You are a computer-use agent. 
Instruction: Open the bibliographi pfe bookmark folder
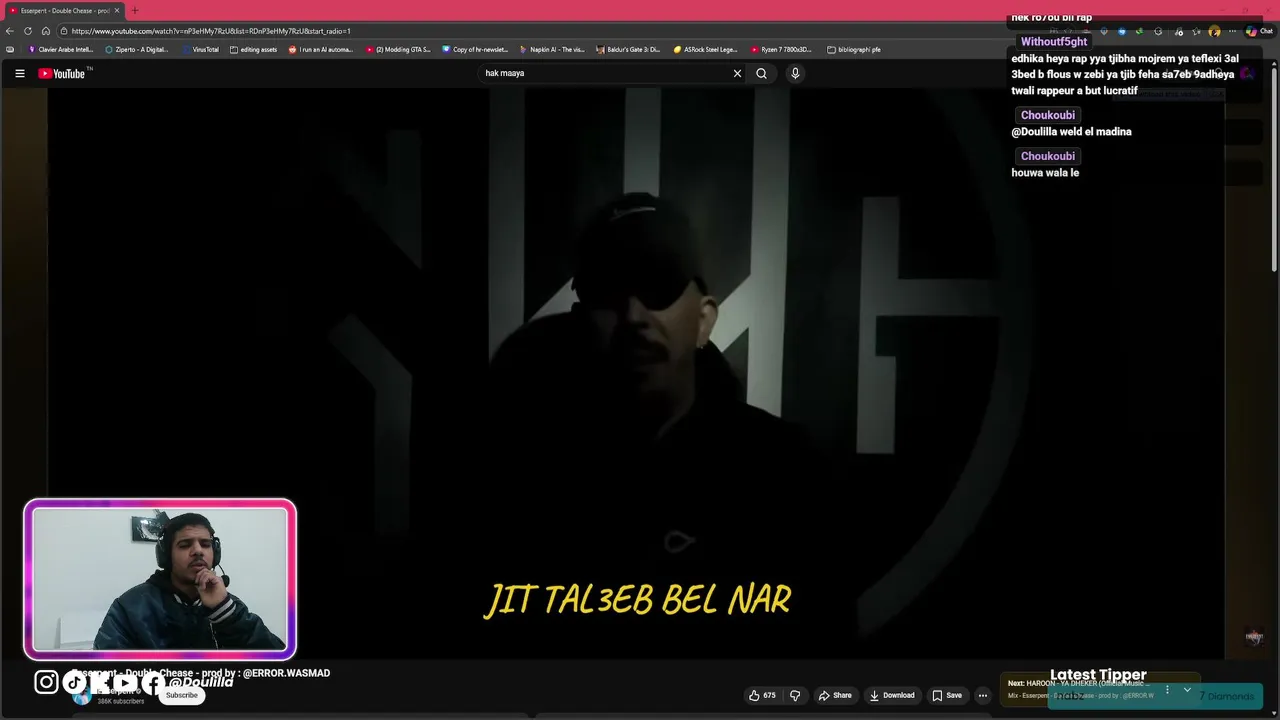(x=854, y=49)
